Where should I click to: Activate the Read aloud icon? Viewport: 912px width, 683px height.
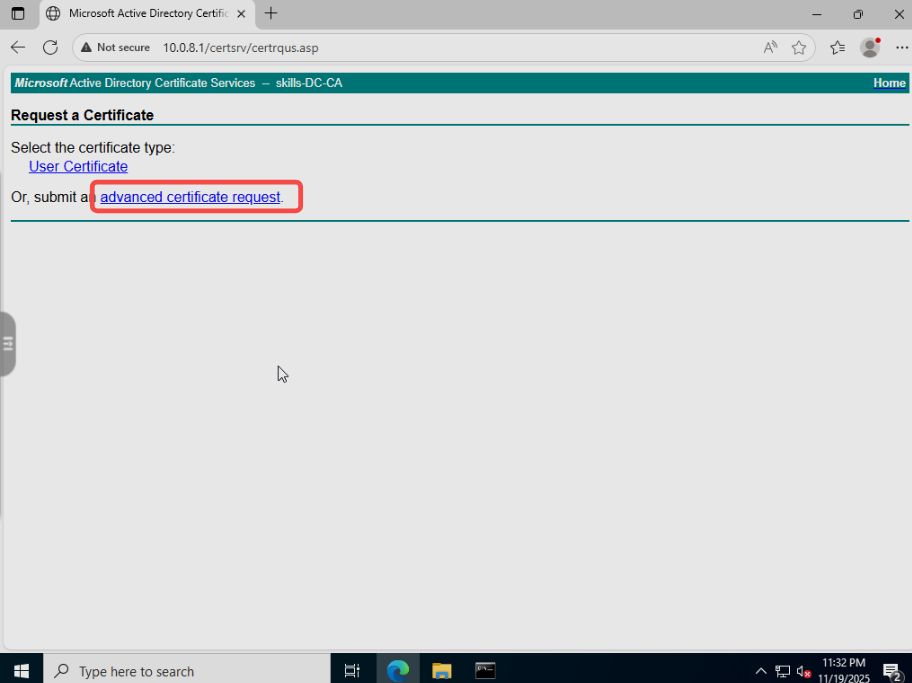click(770, 48)
